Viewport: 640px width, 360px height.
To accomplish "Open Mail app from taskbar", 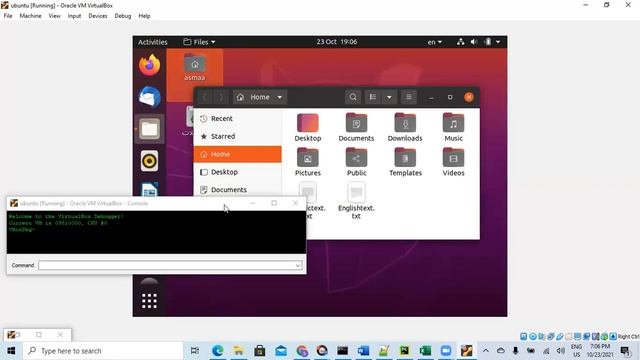I will [281, 351].
